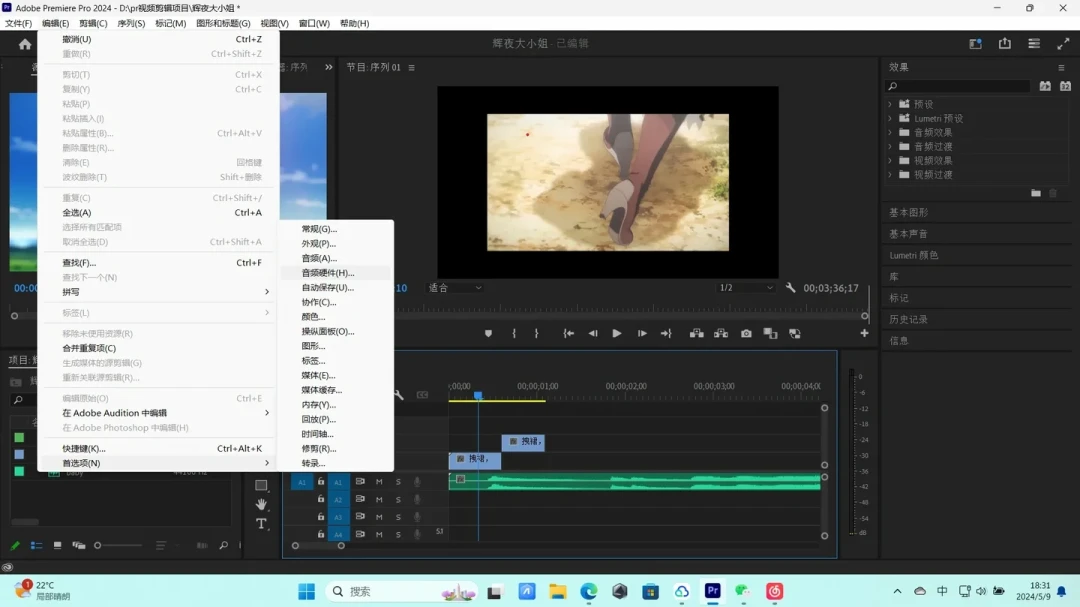Image resolution: width=1080 pixels, height=607 pixels.
Task: Toggle sync lock on track A2
Action: [x=360, y=500]
